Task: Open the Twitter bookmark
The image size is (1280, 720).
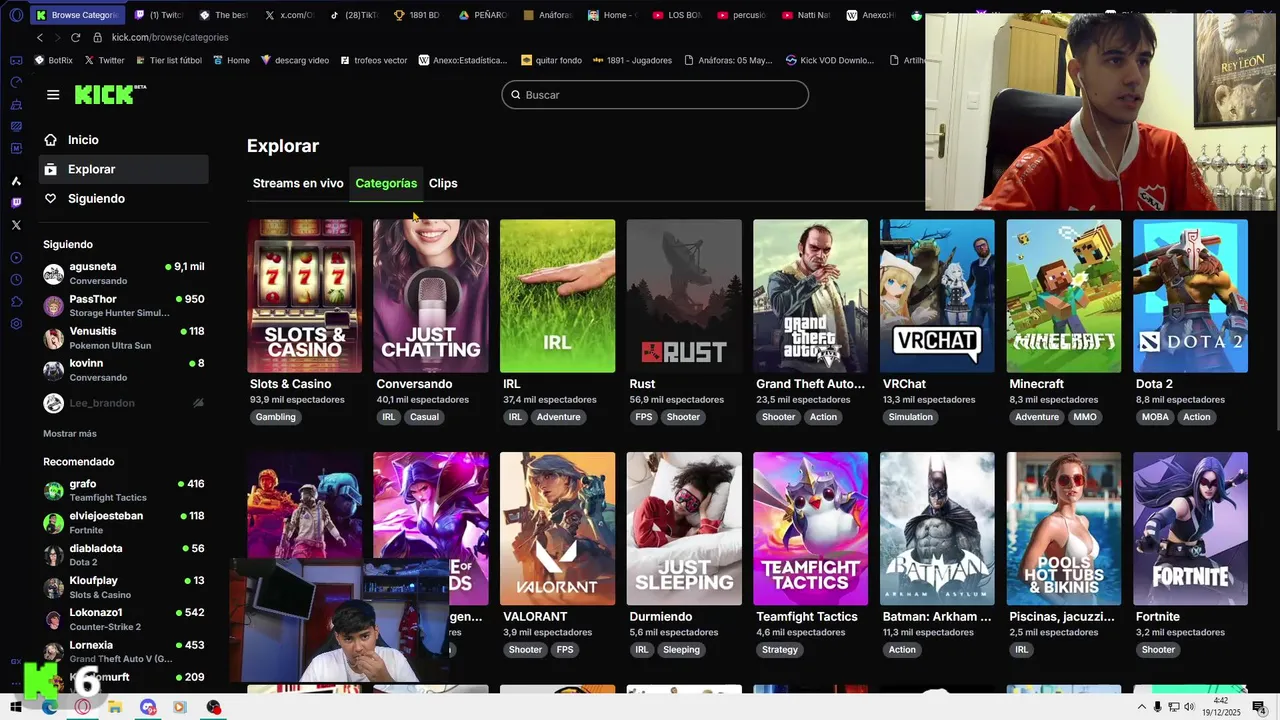Action: coord(104,60)
